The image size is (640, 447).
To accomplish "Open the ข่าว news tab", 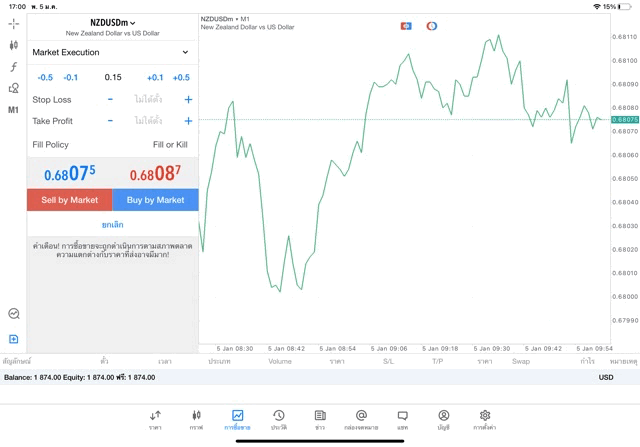I will (320, 420).
